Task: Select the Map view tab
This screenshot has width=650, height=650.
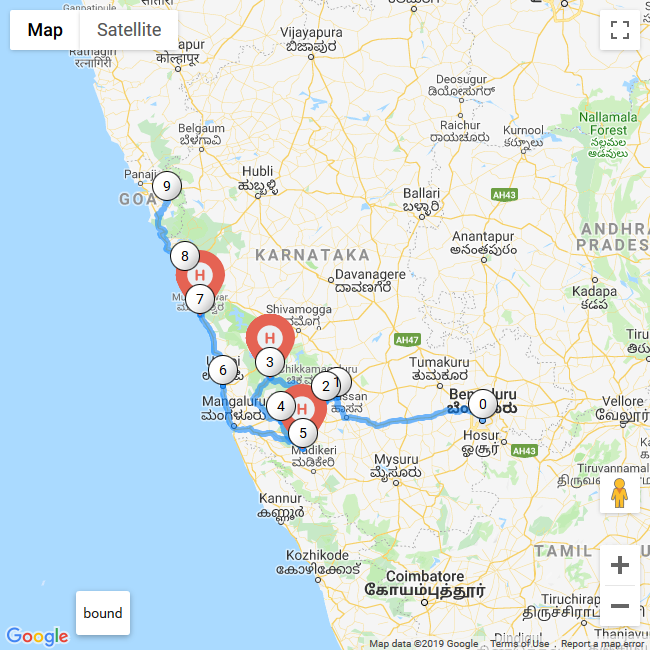Action: (x=45, y=30)
